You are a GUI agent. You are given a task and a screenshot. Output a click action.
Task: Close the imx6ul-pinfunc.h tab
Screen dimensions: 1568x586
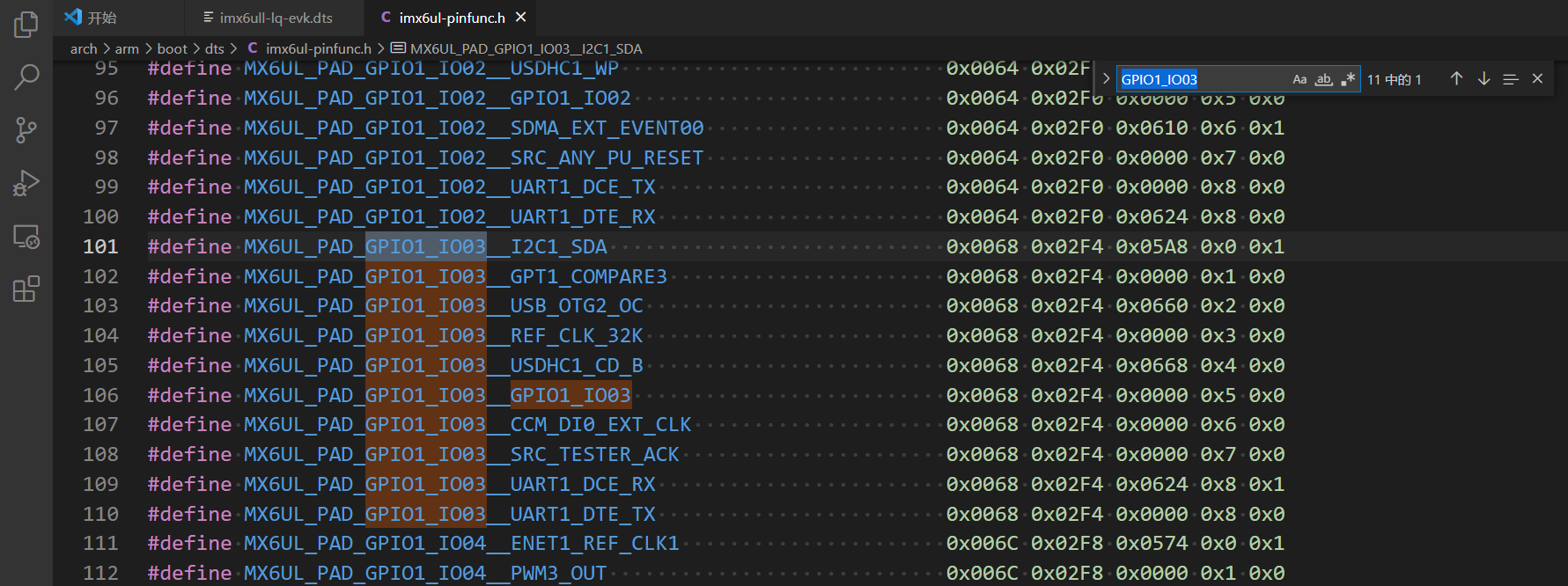click(x=521, y=18)
